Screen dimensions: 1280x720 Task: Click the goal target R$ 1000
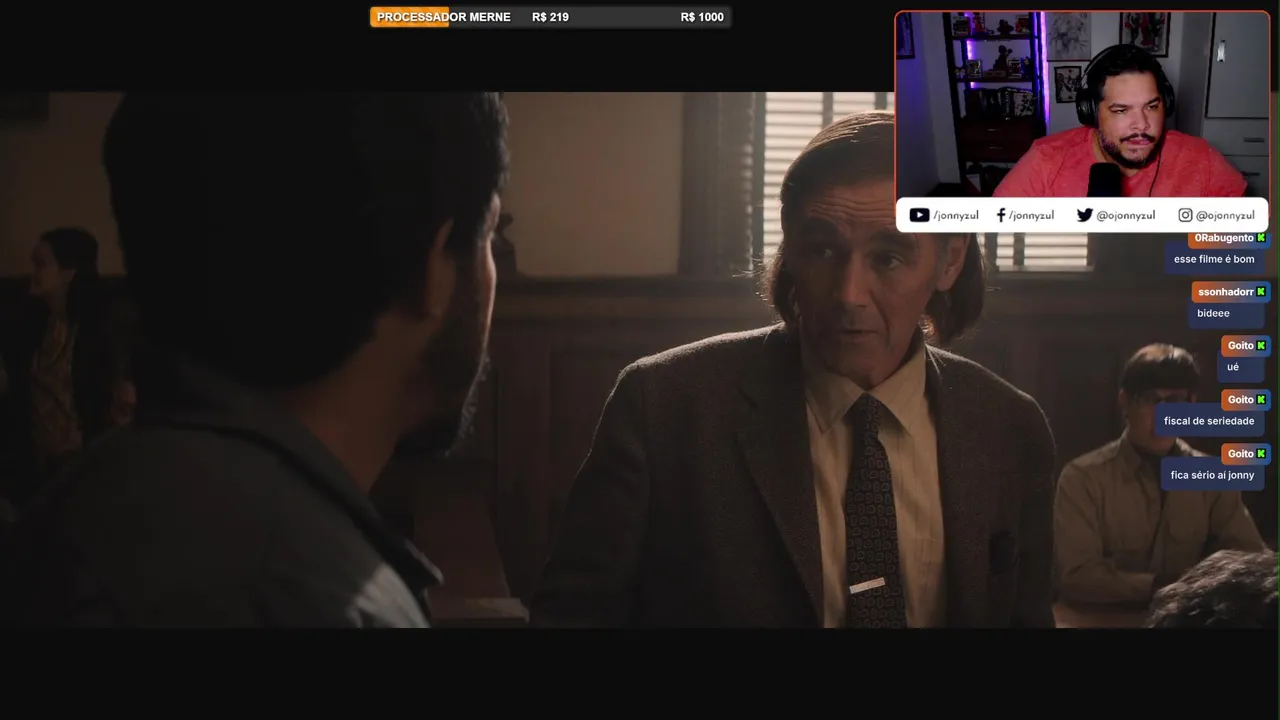point(702,17)
